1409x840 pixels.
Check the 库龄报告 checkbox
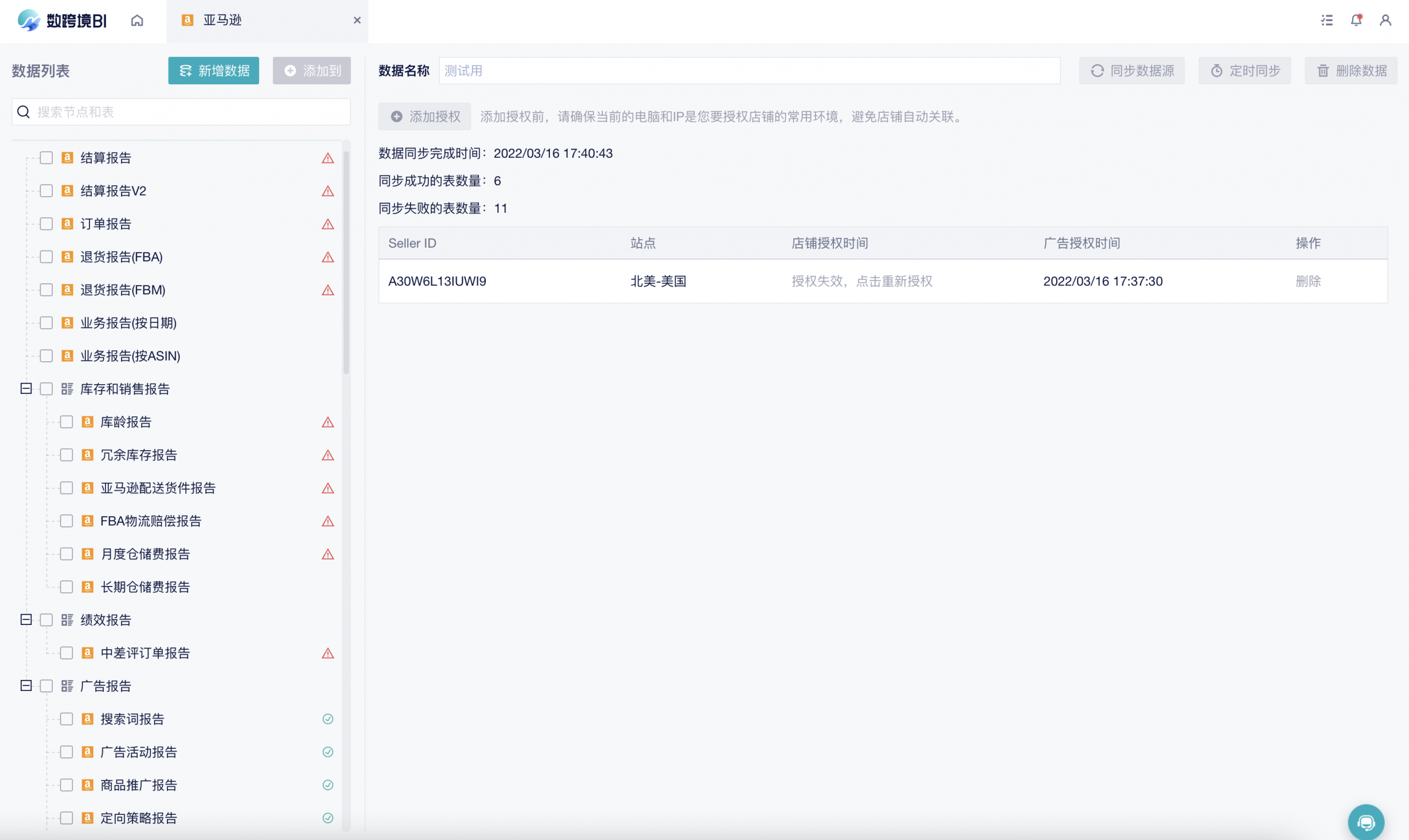(x=67, y=422)
